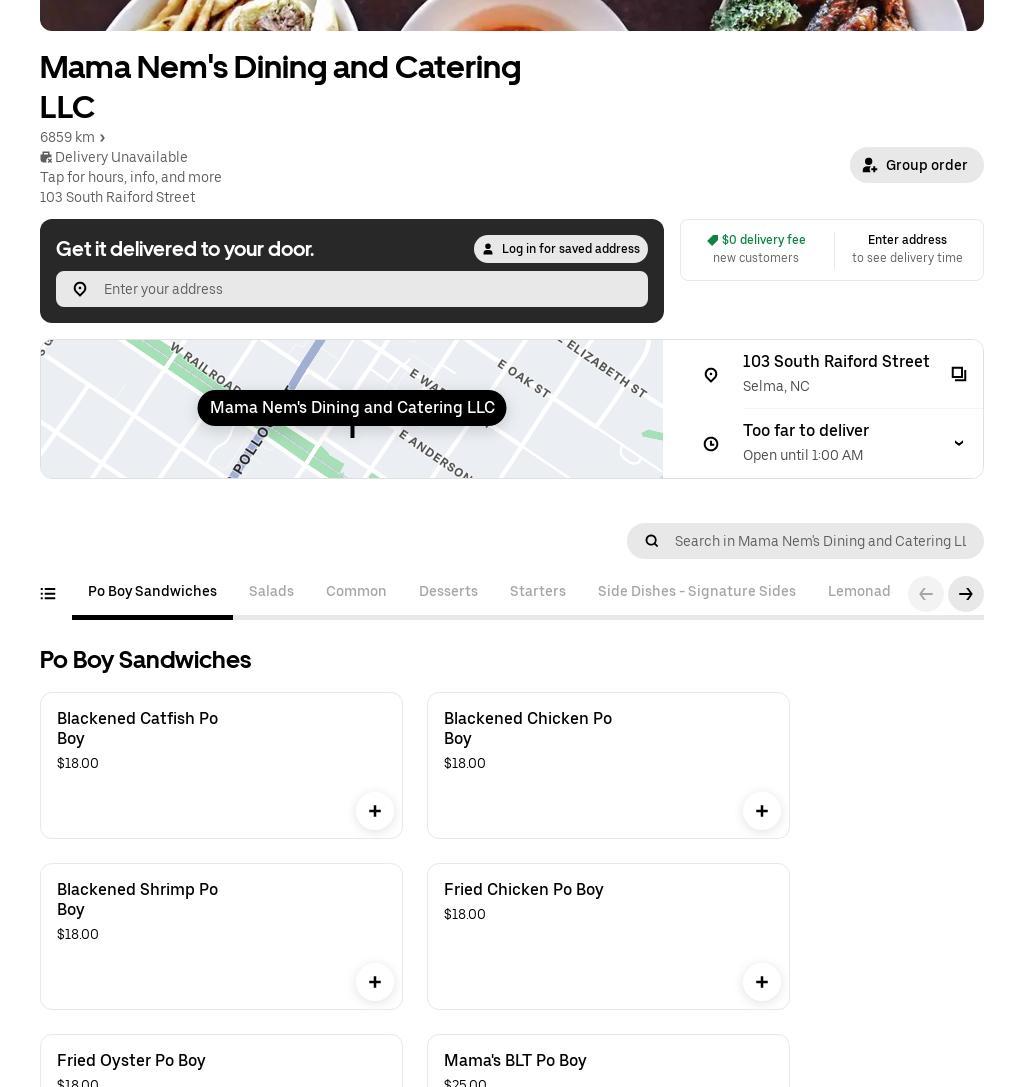Open the 6859 km distance chevron

102,138
